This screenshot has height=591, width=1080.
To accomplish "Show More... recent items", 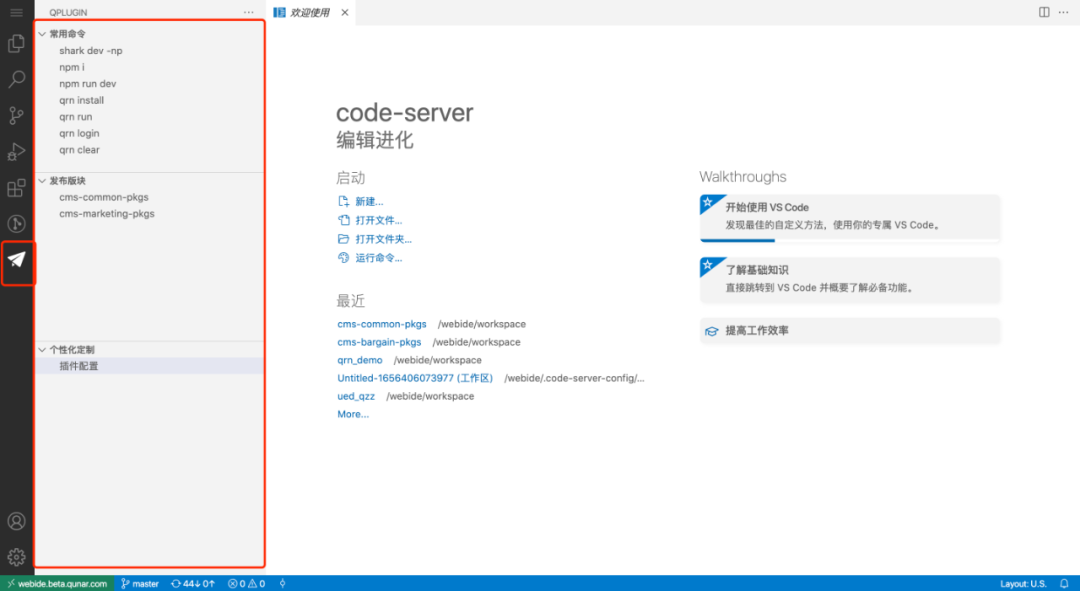I will [x=353, y=414].
